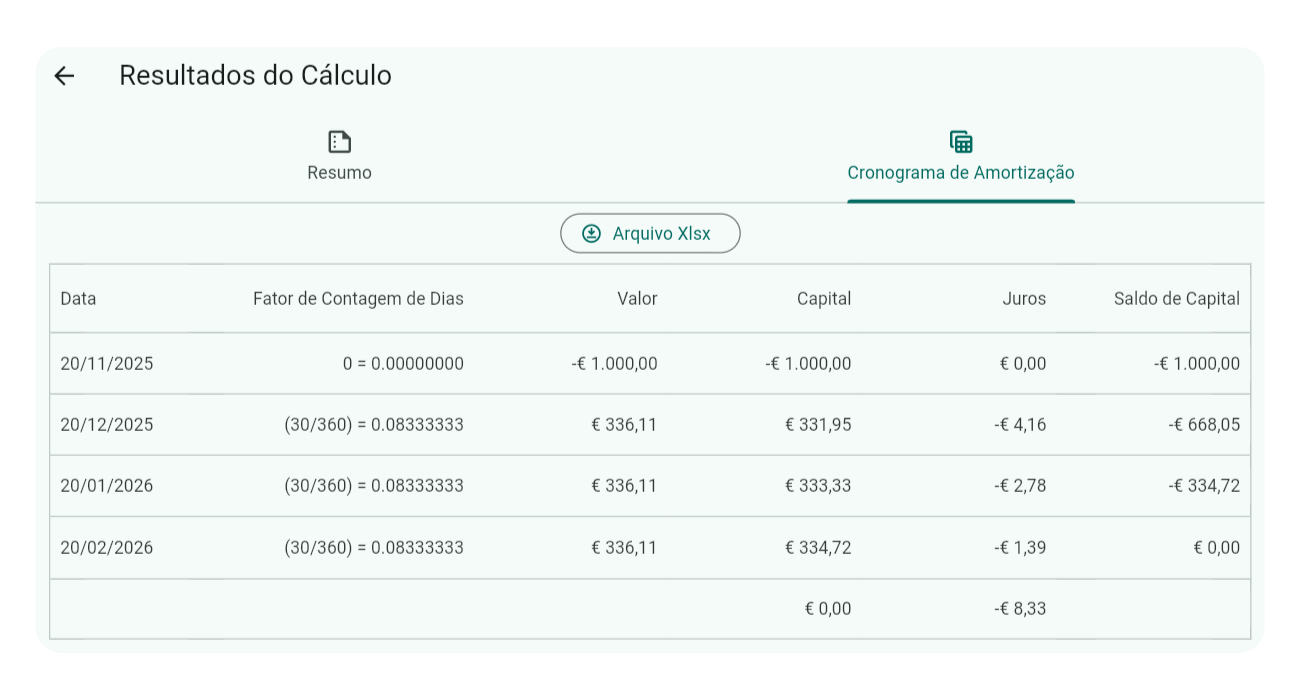Click the Data column header
Screen dimensions: 1300x700
[x=78, y=299]
